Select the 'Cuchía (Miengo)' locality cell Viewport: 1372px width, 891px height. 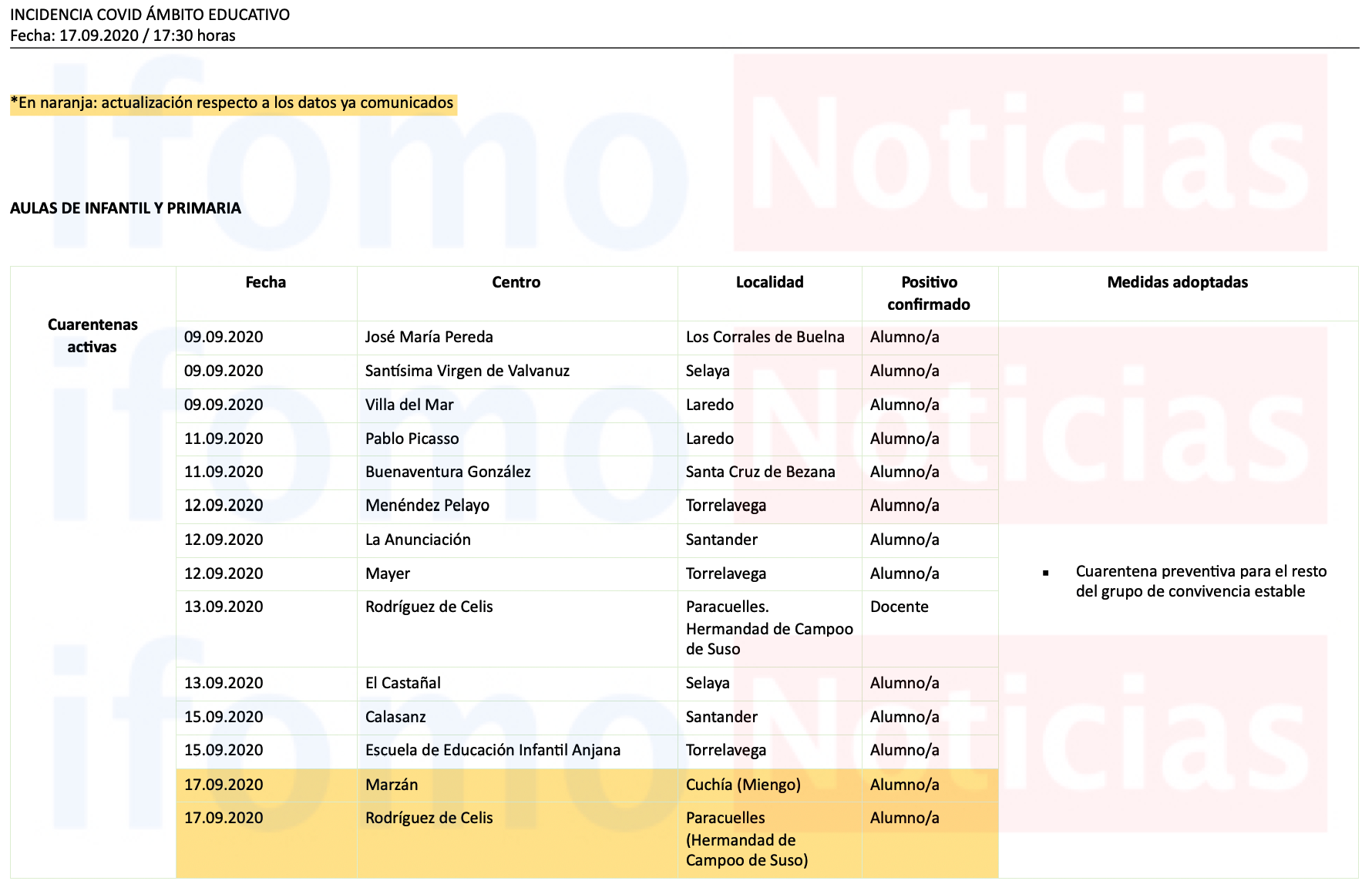(x=743, y=785)
